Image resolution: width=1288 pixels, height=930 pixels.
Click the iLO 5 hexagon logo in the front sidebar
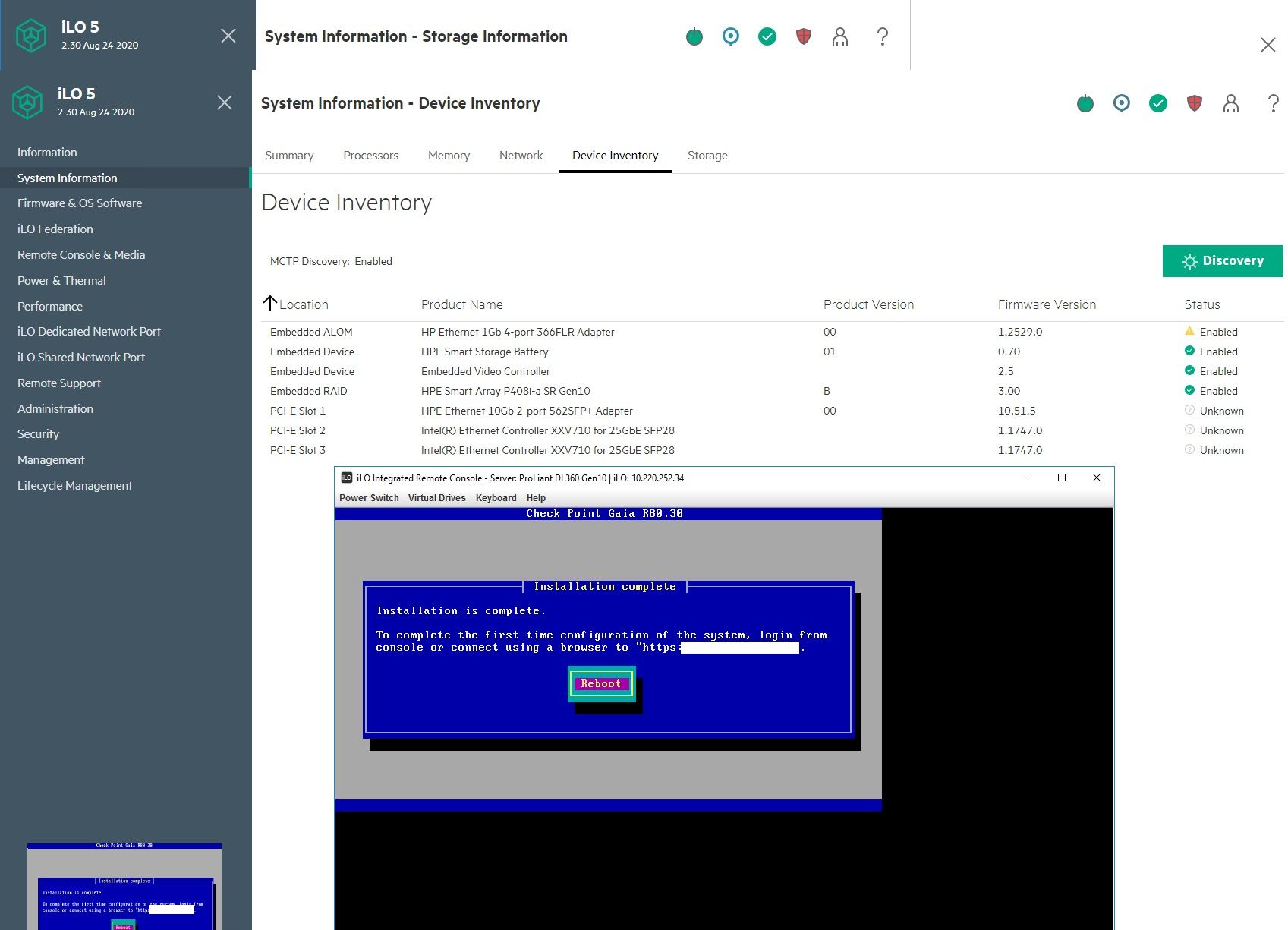coord(27,102)
